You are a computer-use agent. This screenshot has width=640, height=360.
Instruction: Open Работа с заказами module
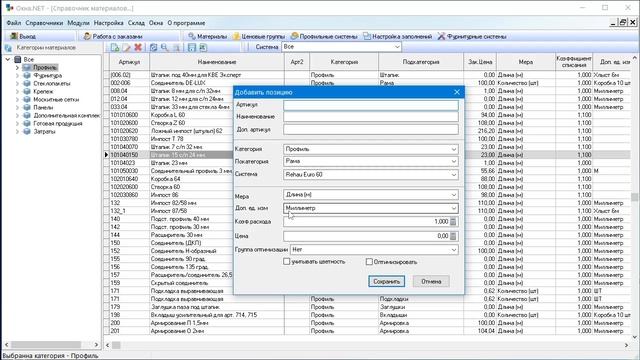point(113,36)
